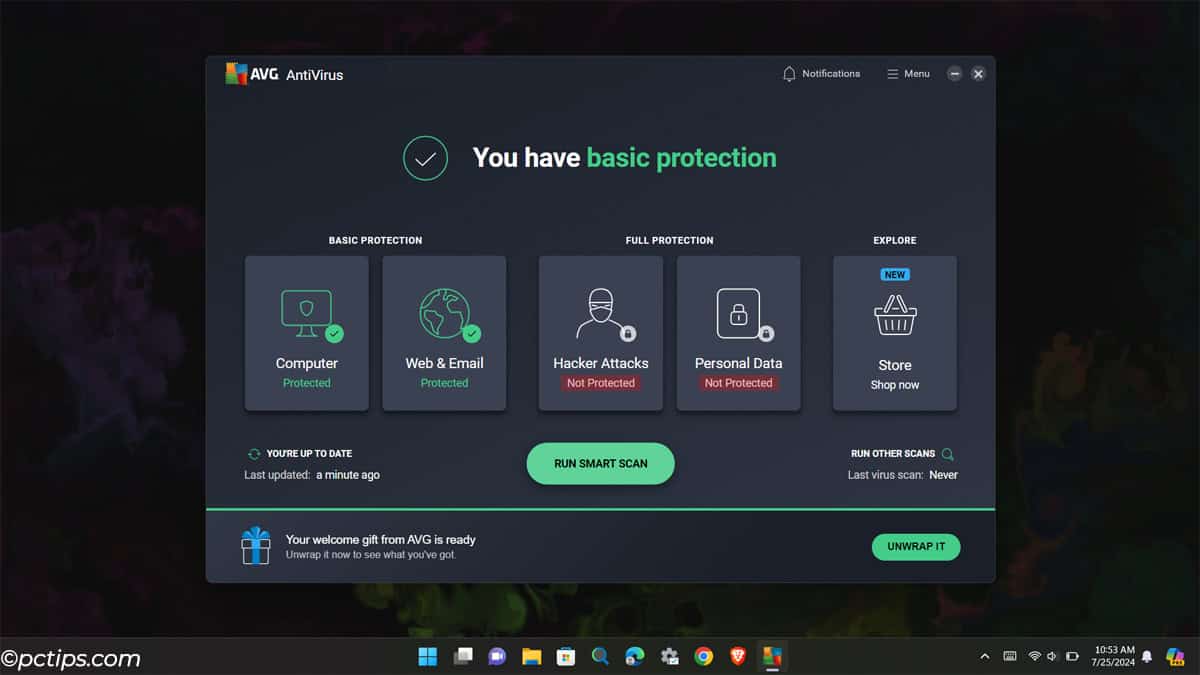
Task: Expand hidden system tray icons
Action: 984,657
